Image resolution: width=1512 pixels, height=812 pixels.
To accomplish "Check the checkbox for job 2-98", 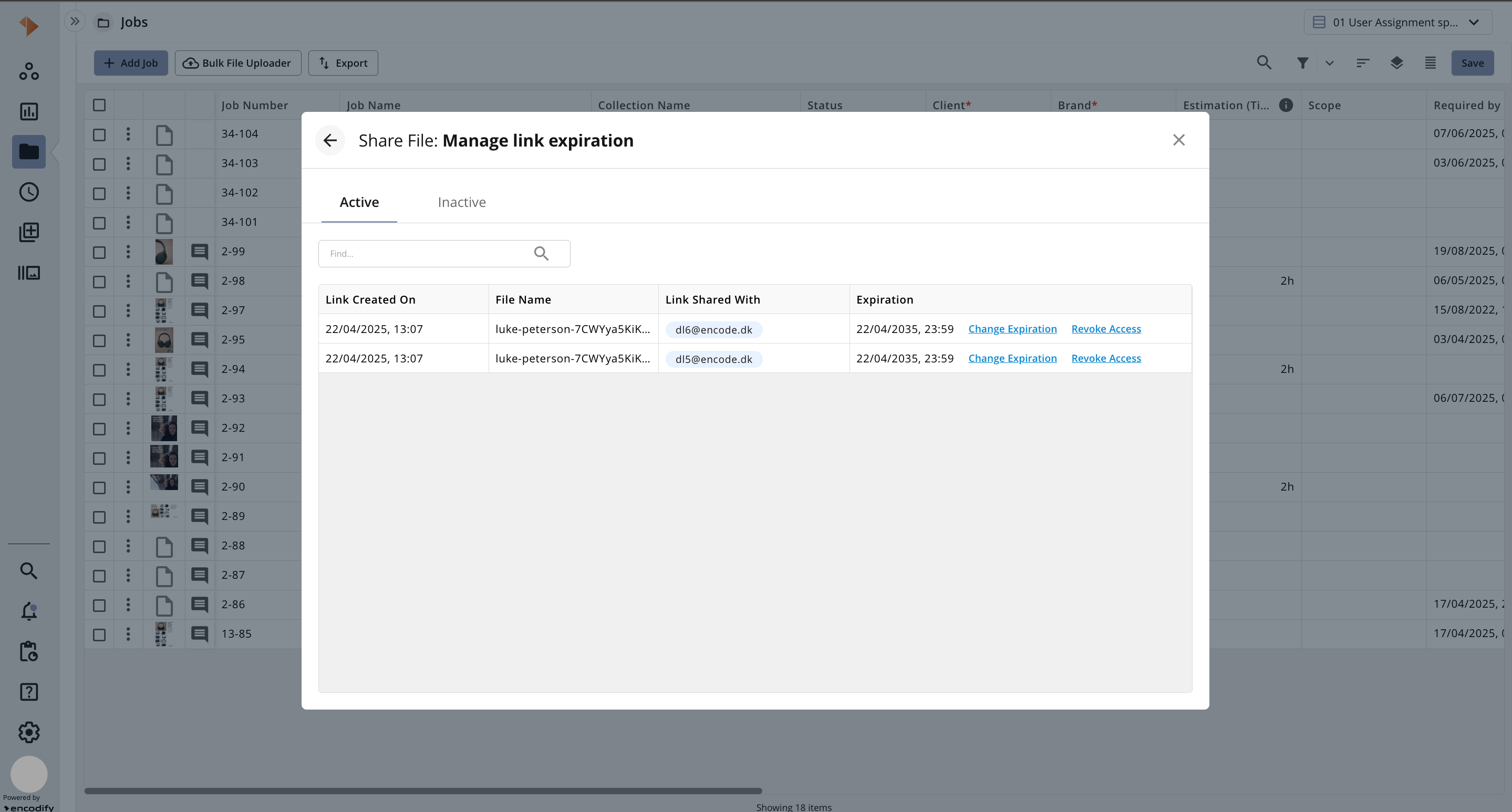I will tap(99, 282).
